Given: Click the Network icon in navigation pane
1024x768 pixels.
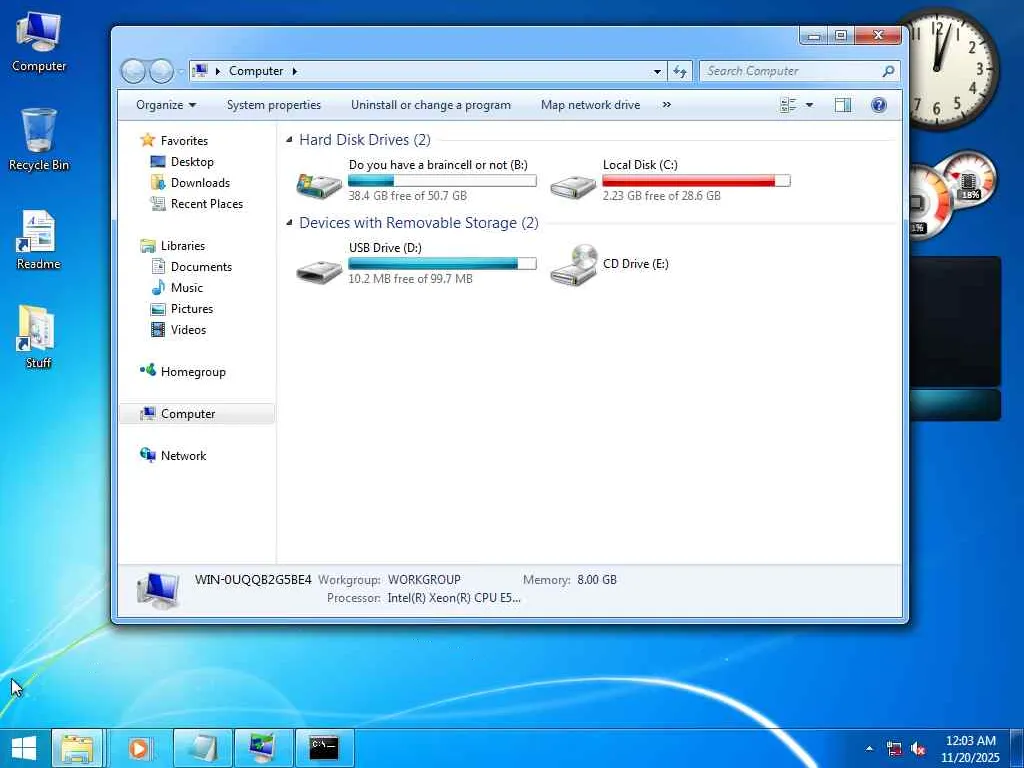Looking at the screenshot, I should [x=148, y=455].
